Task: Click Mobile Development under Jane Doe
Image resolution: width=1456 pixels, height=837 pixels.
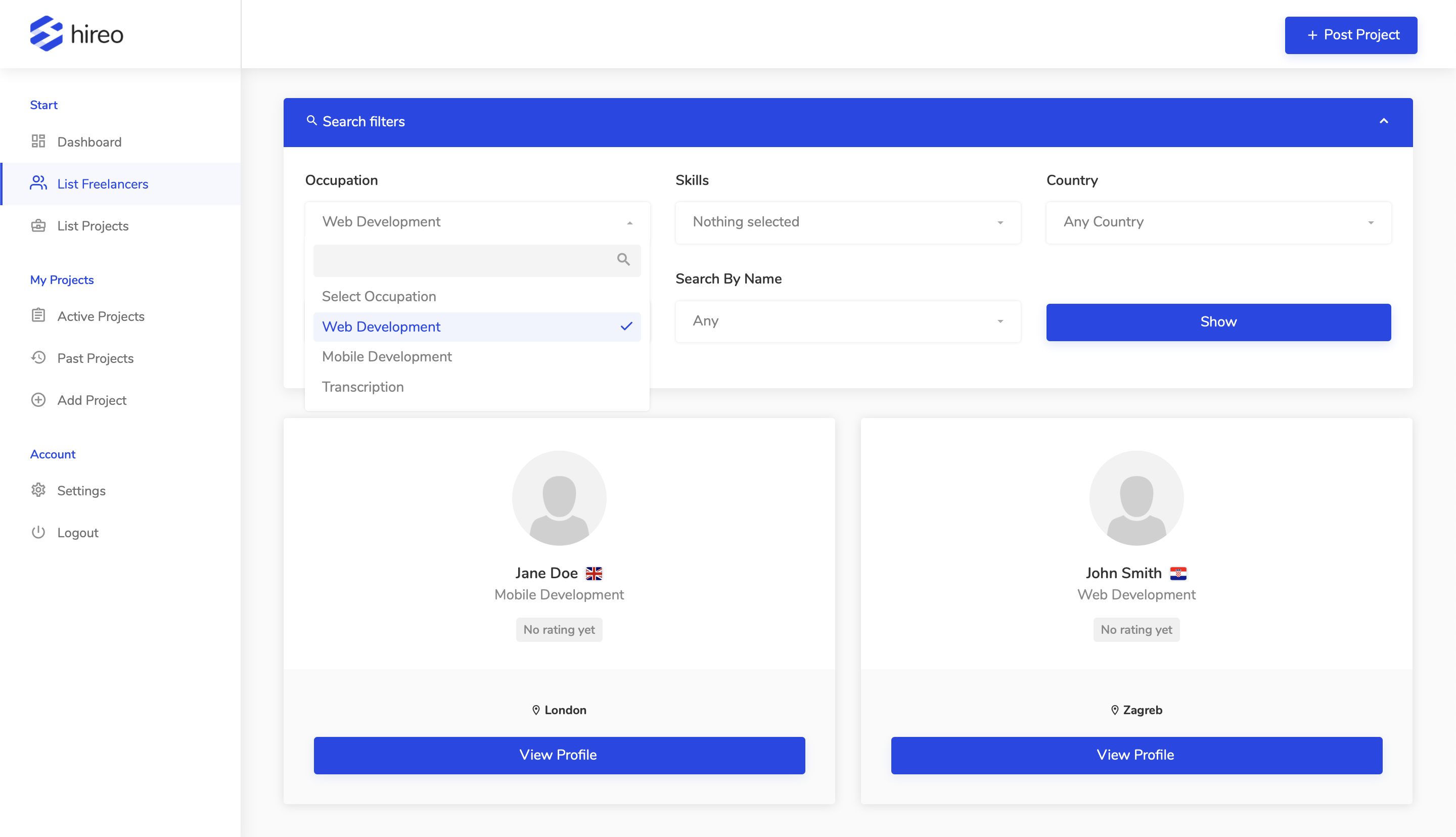Action: pyautogui.click(x=559, y=595)
